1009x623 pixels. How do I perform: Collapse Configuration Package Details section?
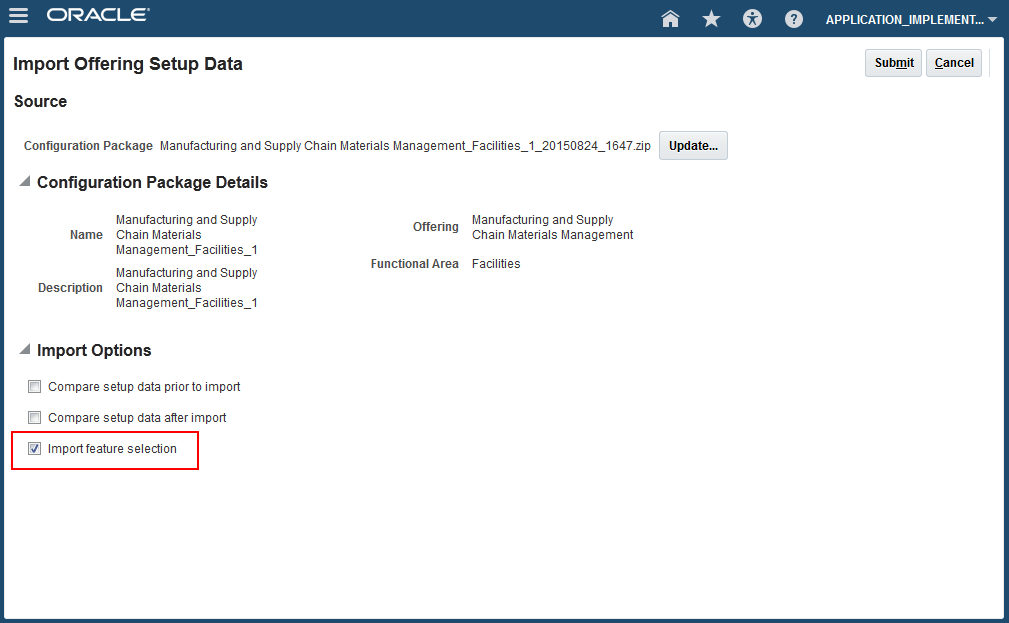(x=25, y=181)
